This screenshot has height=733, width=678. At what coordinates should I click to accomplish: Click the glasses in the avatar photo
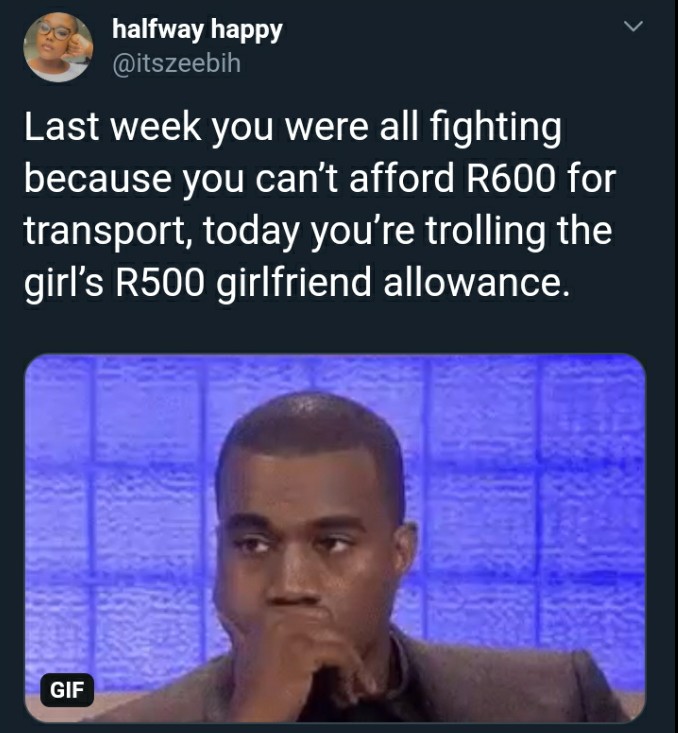click(54, 32)
